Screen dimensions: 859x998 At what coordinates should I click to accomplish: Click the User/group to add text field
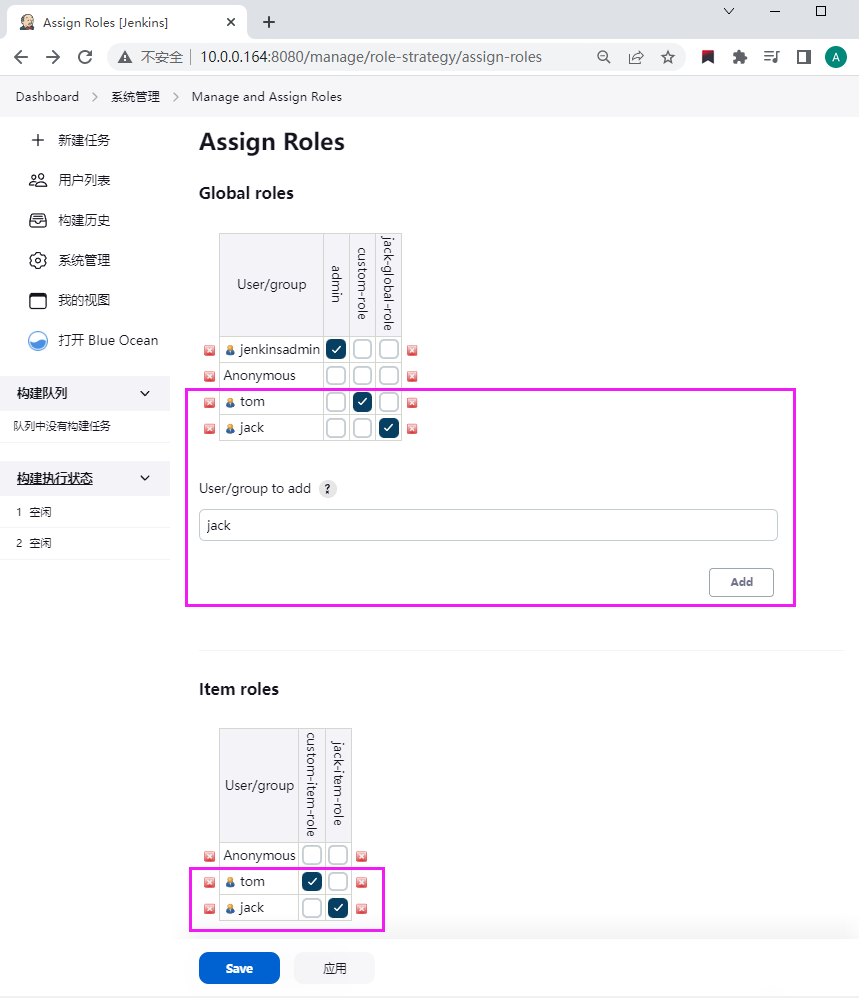(x=488, y=525)
